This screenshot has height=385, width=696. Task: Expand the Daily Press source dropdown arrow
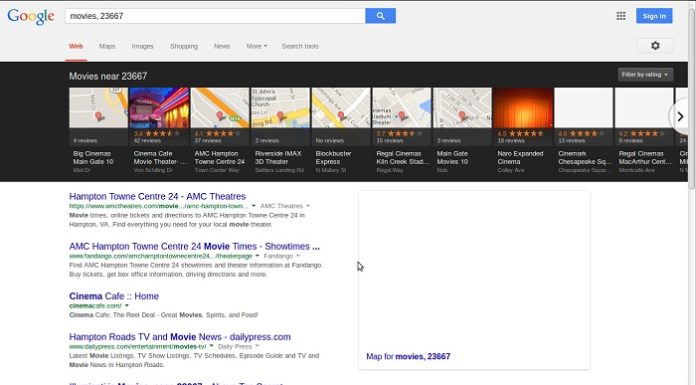click(257, 346)
